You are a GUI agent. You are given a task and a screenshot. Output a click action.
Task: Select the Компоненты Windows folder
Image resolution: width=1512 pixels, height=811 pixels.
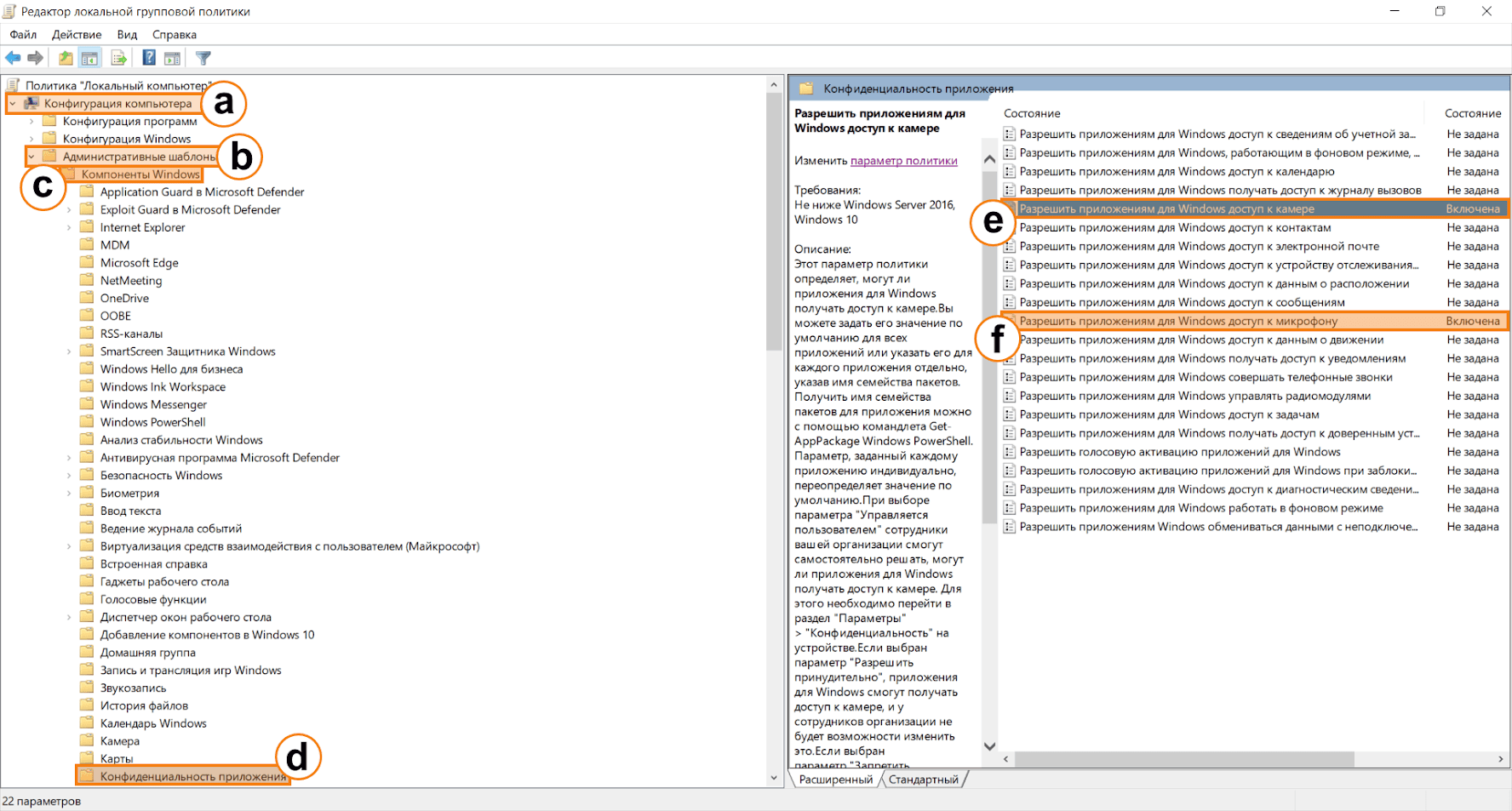(140, 174)
